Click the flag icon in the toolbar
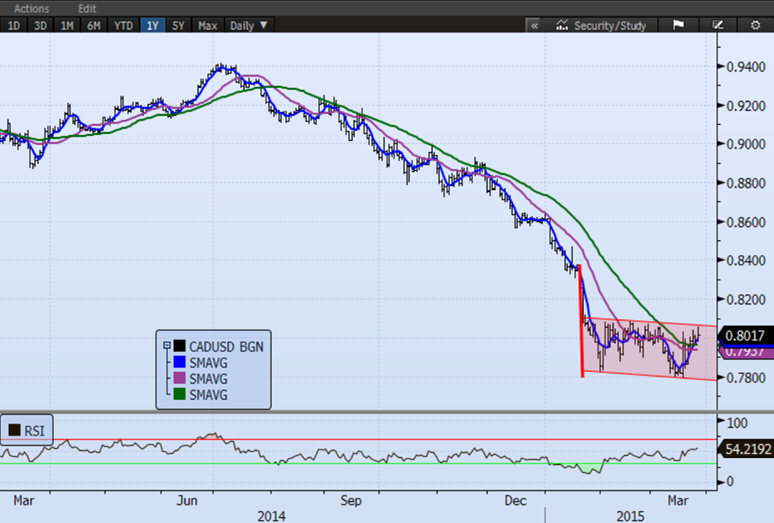This screenshot has height=523, width=774. pos(677,25)
